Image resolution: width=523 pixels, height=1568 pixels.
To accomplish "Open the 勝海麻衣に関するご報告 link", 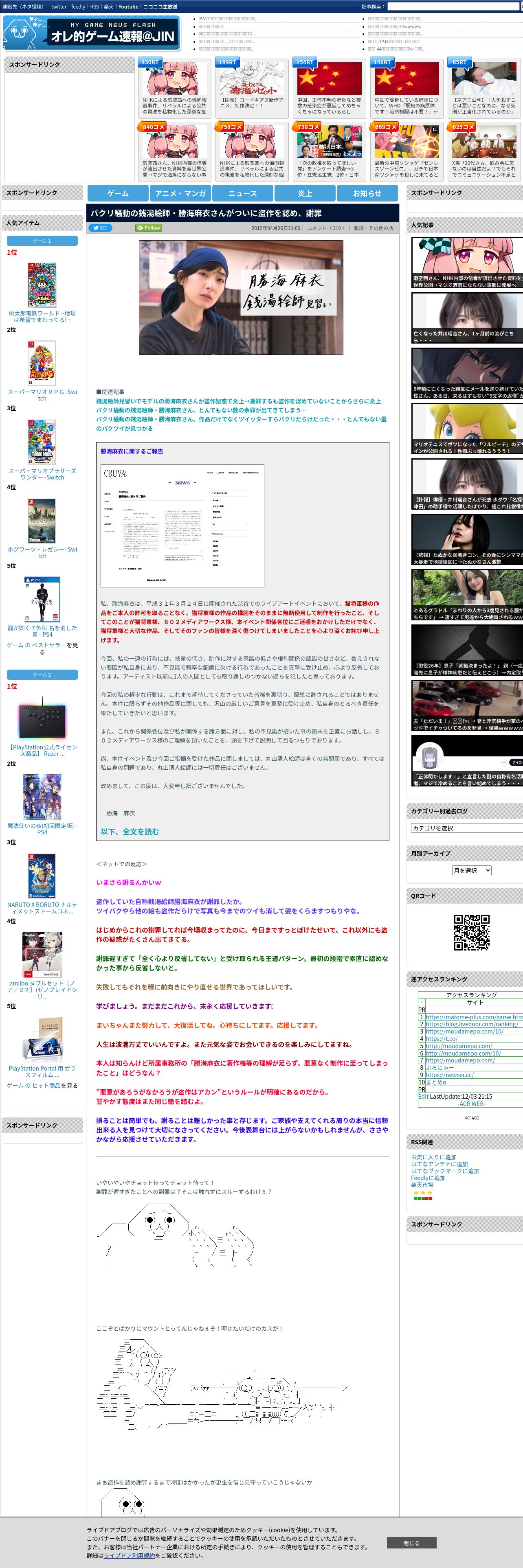I will tap(132, 451).
